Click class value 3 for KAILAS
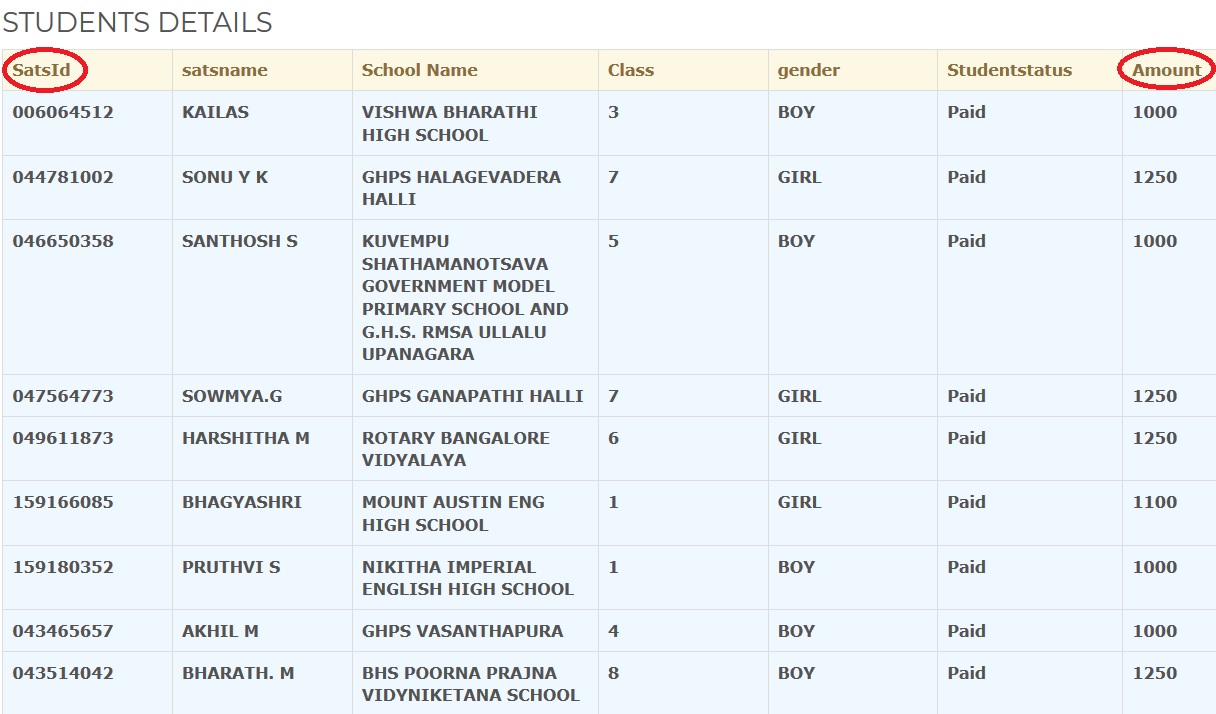 point(613,112)
